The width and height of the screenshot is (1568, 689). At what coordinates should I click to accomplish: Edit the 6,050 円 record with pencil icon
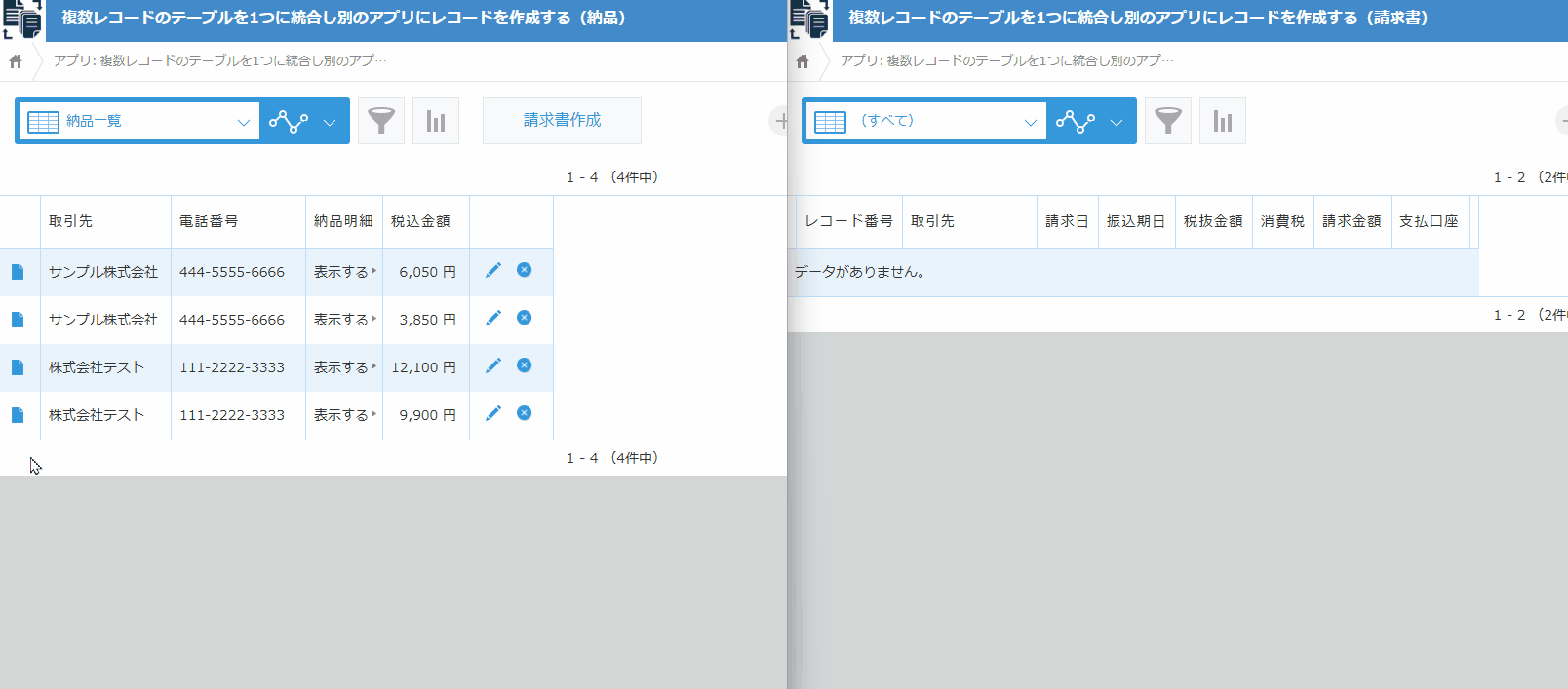coord(493,270)
